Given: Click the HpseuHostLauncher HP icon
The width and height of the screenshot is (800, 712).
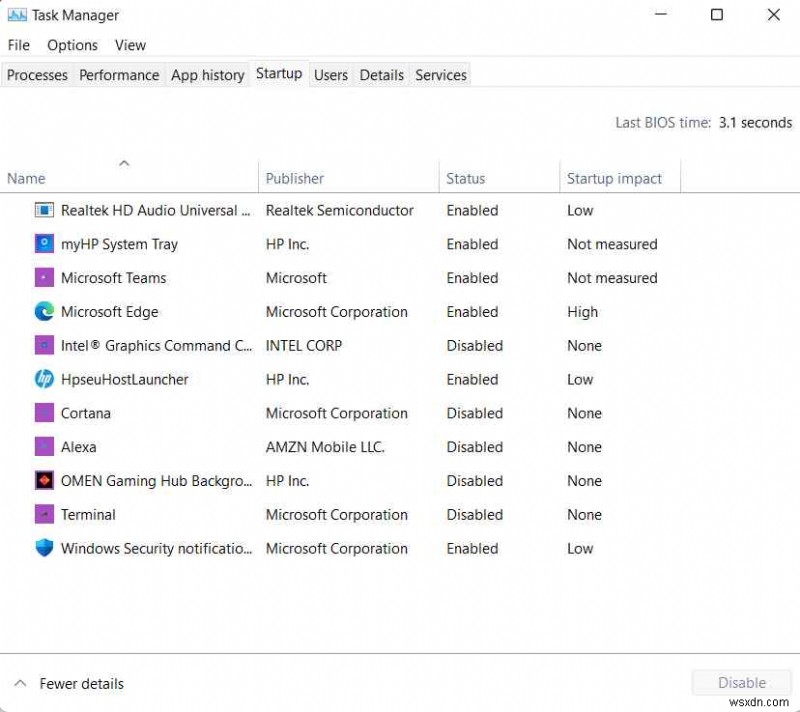Looking at the screenshot, I should point(44,379).
